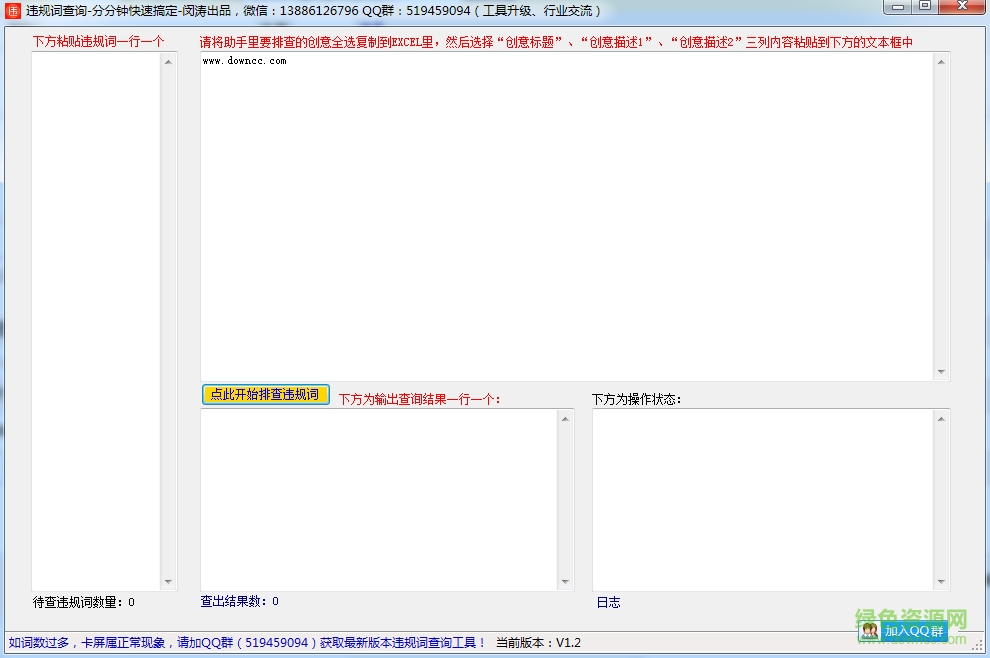Click the down arrow on query result scrollbar
Viewport: 990px width, 658px height.
[566, 580]
